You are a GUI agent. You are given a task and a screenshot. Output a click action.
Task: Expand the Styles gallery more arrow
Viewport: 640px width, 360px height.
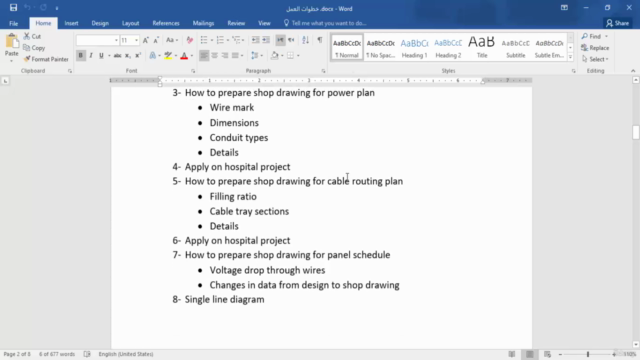(570, 57)
